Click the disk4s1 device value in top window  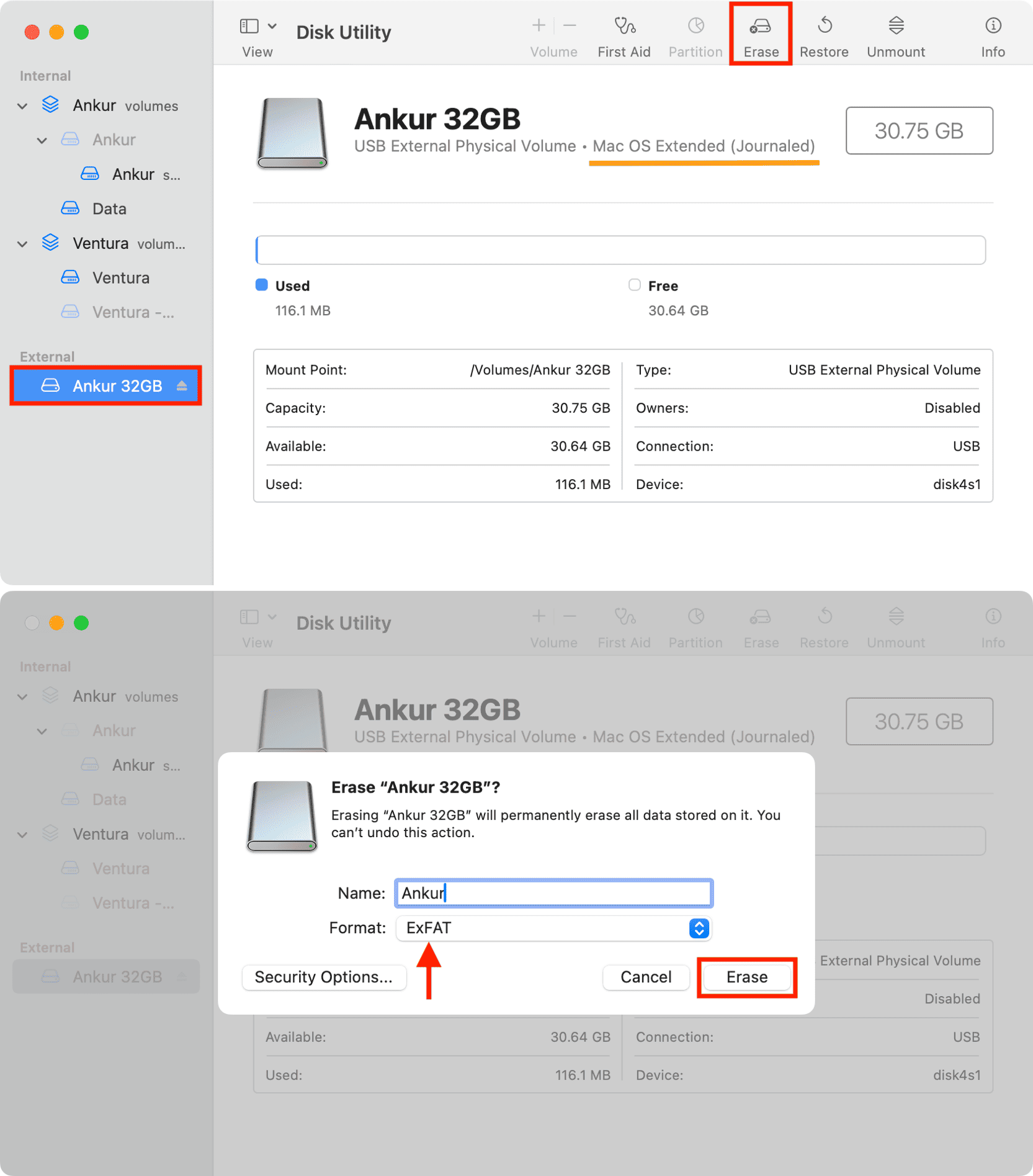point(957,484)
